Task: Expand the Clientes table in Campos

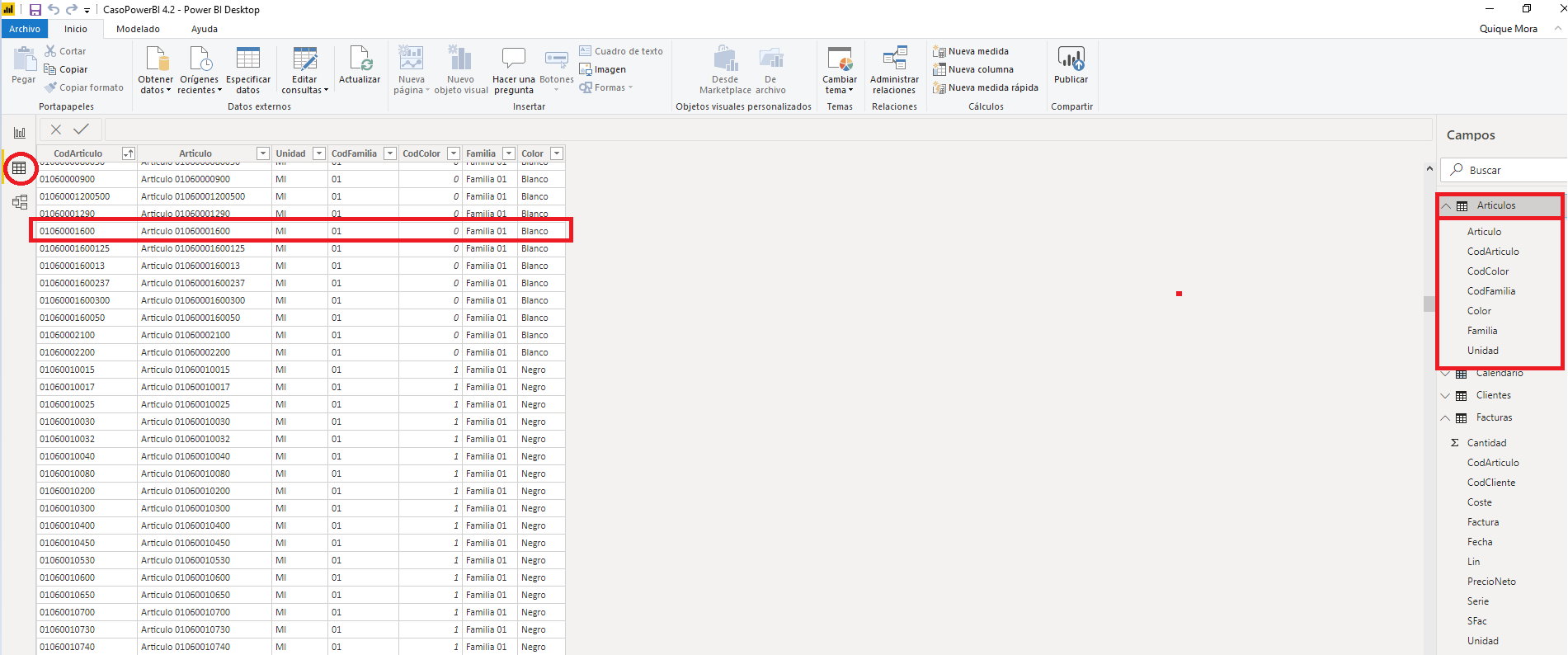Action: coord(1445,395)
